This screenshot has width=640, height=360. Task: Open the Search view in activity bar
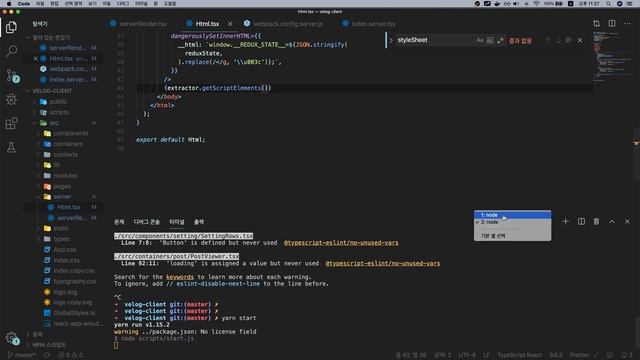coord(11,51)
